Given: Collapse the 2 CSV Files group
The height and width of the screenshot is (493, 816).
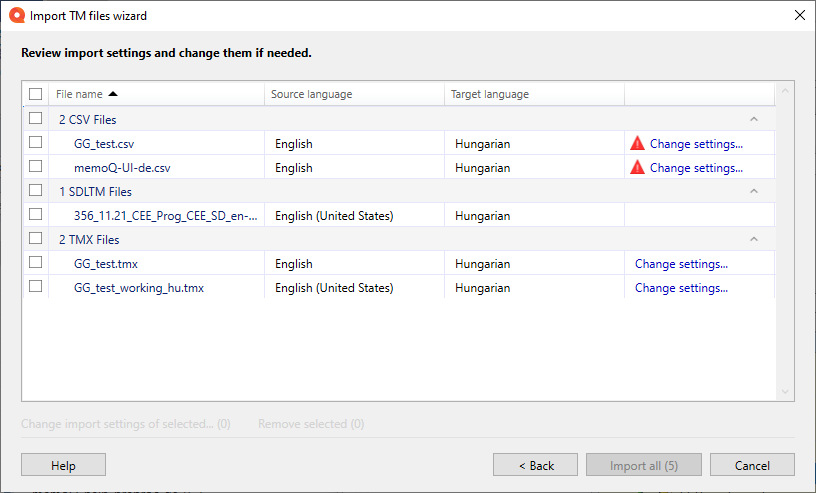Looking at the screenshot, I should click(754, 119).
